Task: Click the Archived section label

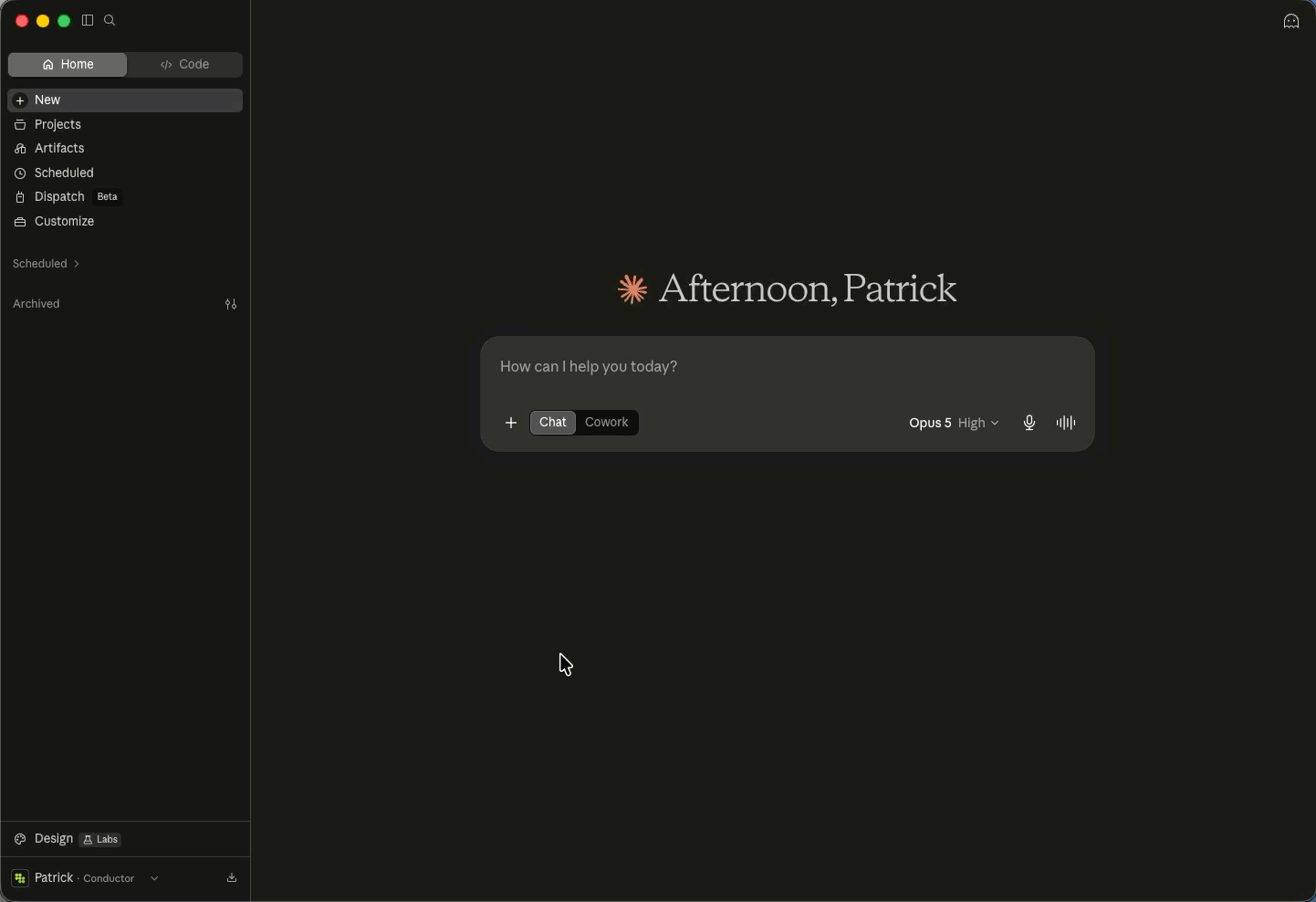Action: [x=37, y=304]
